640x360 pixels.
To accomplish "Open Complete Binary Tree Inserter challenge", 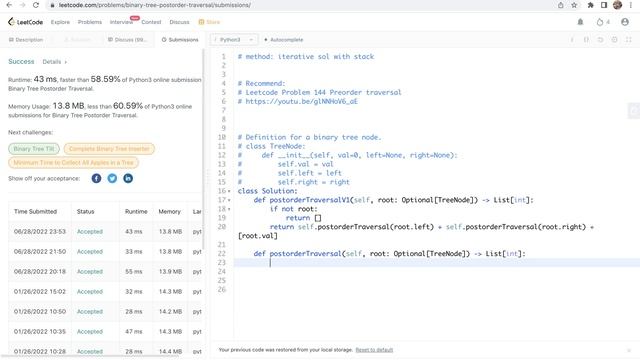I will (109, 149).
